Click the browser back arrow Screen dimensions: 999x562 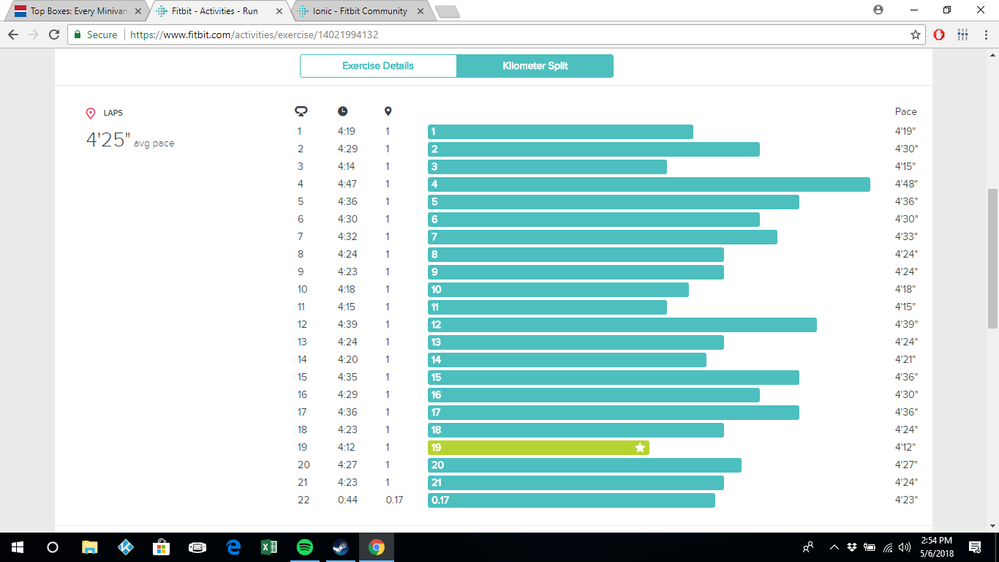(13, 34)
